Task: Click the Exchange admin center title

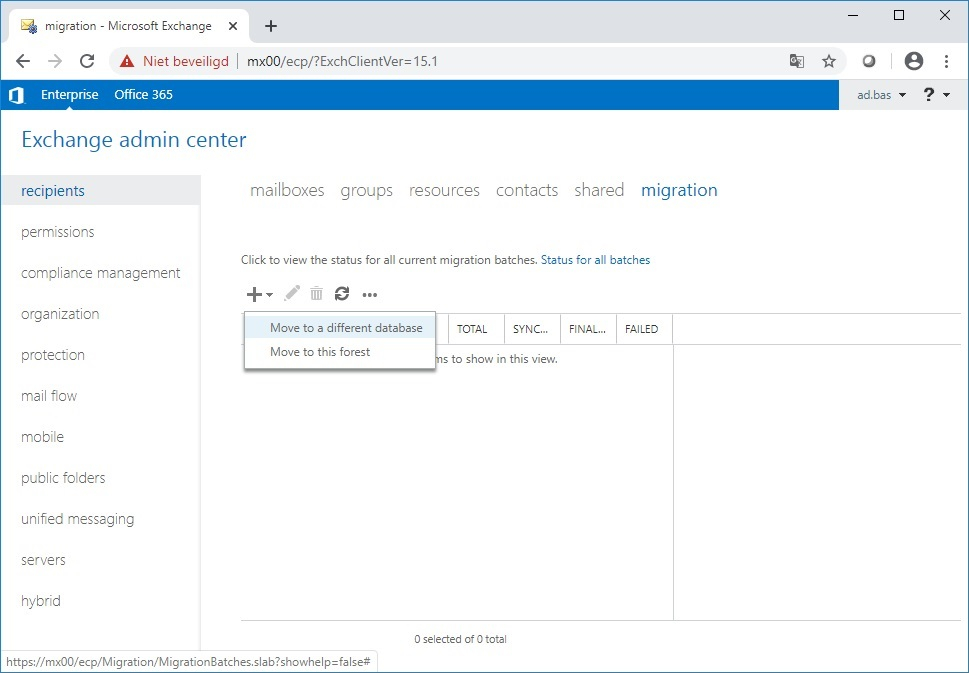Action: coord(133,140)
